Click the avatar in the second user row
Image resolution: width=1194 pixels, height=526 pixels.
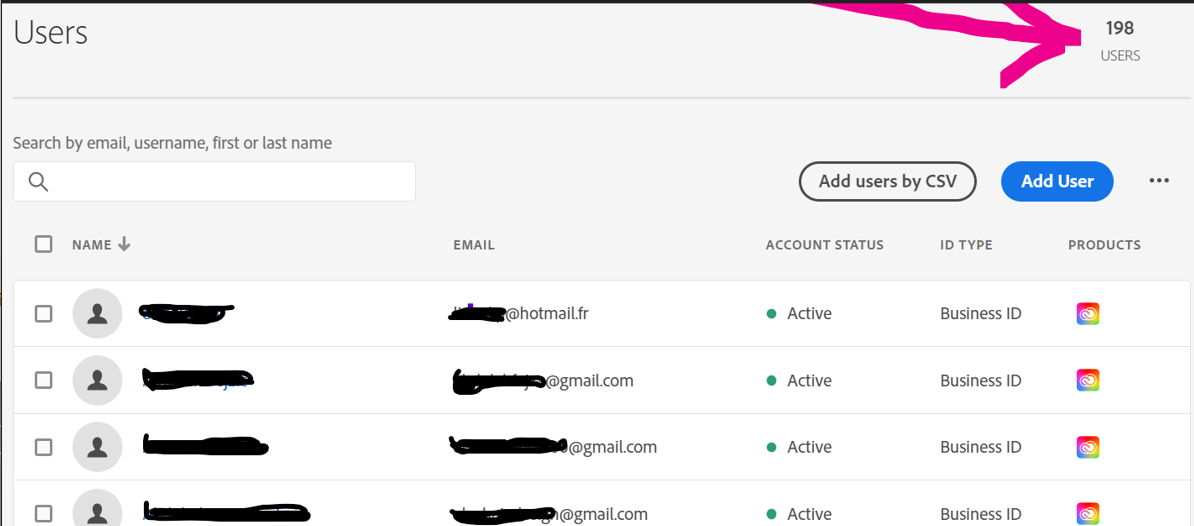click(x=97, y=381)
